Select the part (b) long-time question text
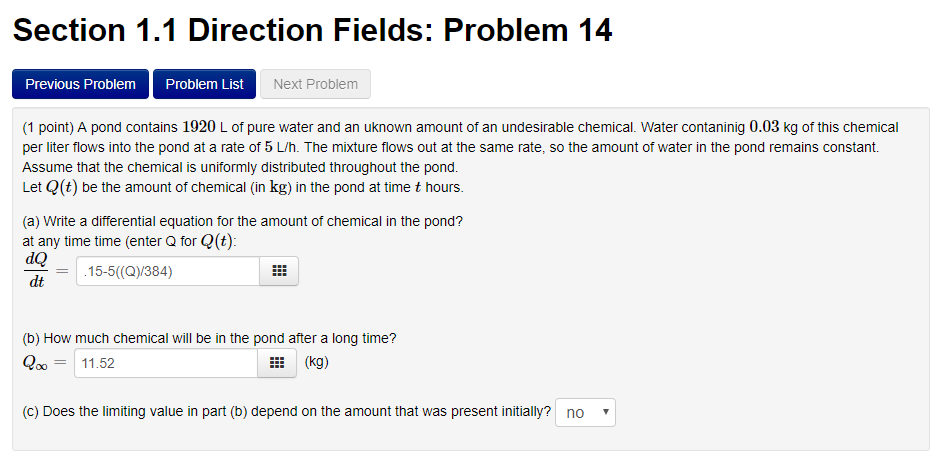Viewport: 942px width, 466px height. tap(209, 338)
